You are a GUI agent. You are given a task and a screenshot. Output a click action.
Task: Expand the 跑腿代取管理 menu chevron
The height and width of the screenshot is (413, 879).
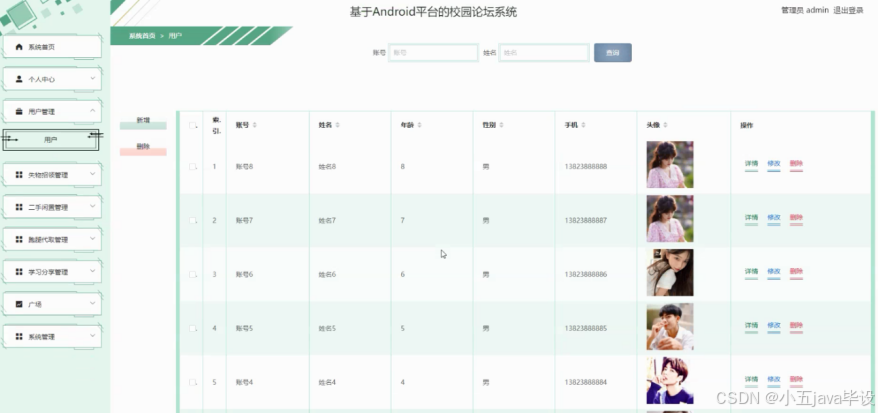click(93, 239)
